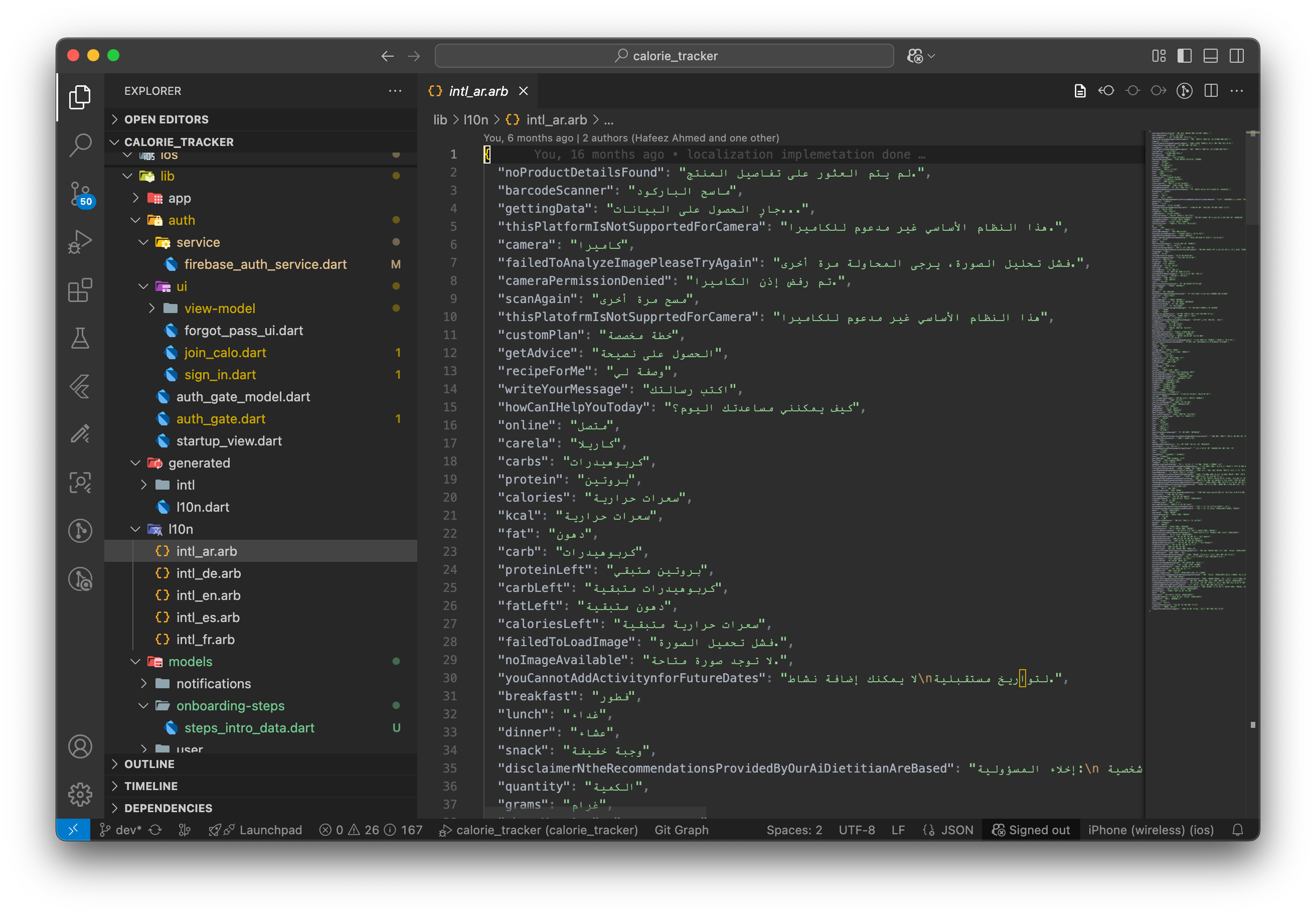Open the Flutter sidebar icon

[x=80, y=386]
